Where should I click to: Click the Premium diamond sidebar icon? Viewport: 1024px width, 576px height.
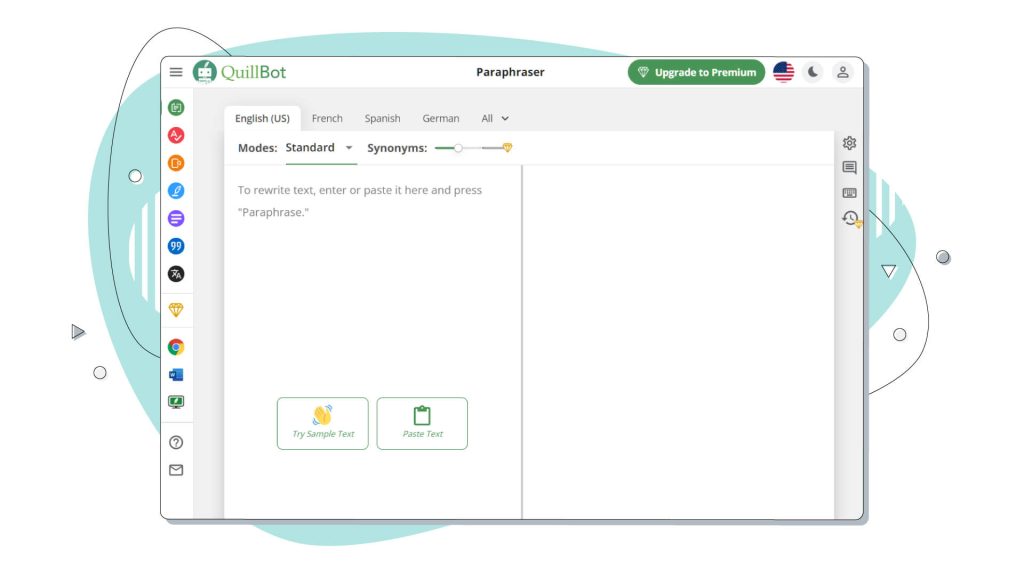tap(176, 310)
